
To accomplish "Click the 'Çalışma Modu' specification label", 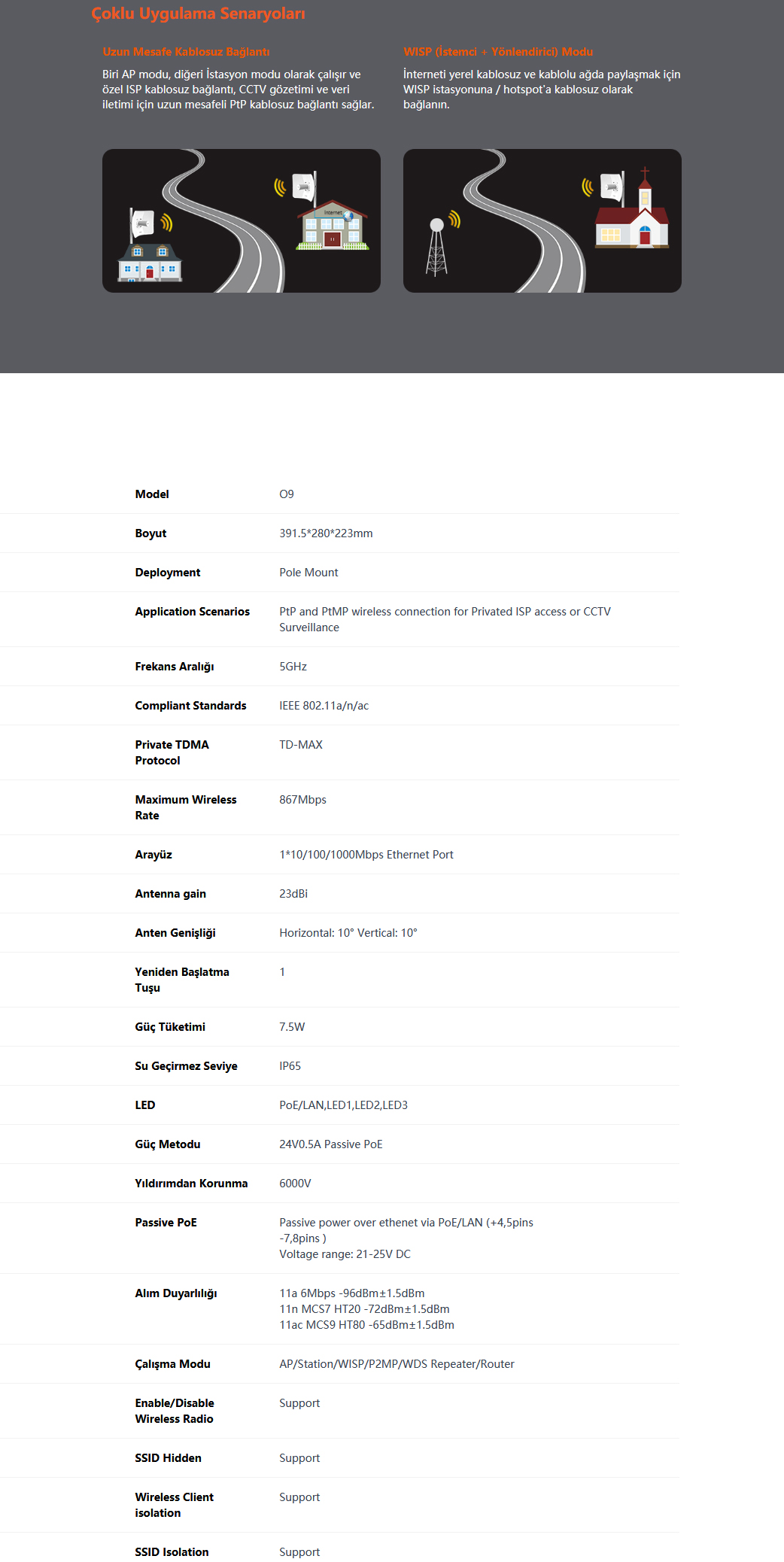I will (x=172, y=1364).
